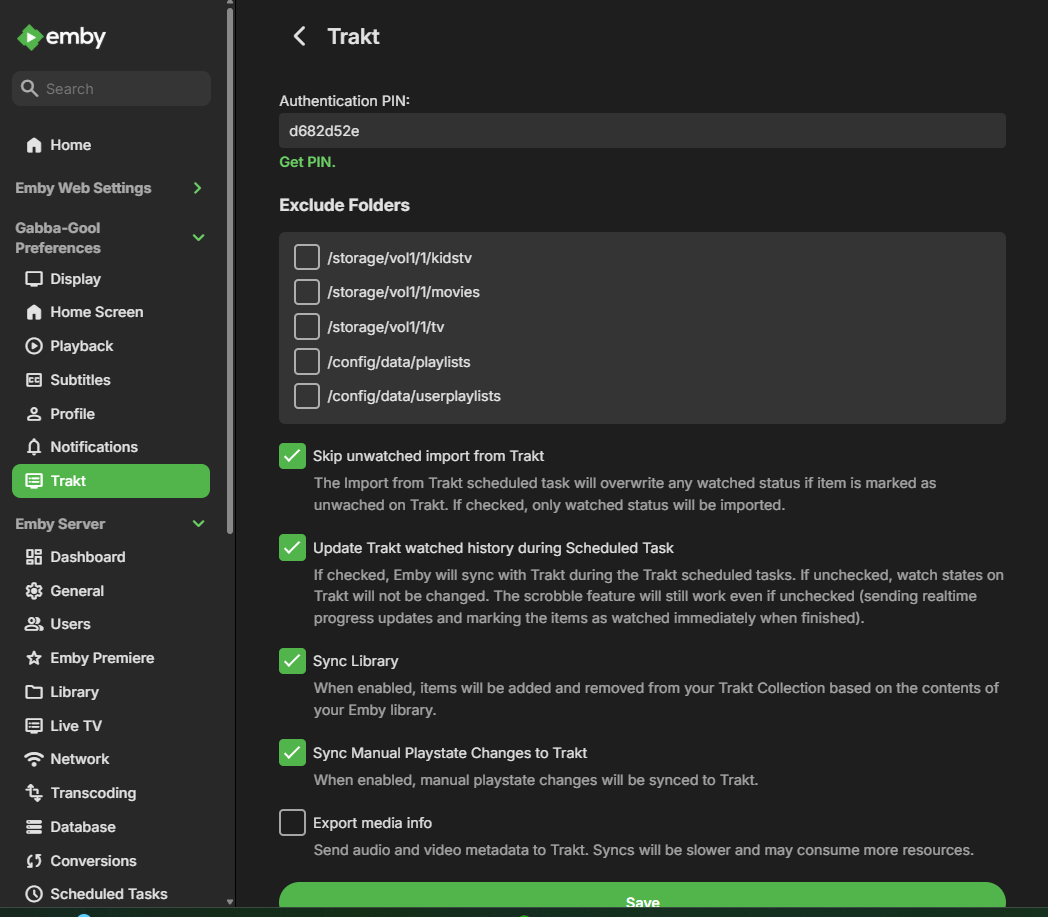Click the Emby logo icon
Viewport: 1048px width, 917px height.
click(30, 38)
